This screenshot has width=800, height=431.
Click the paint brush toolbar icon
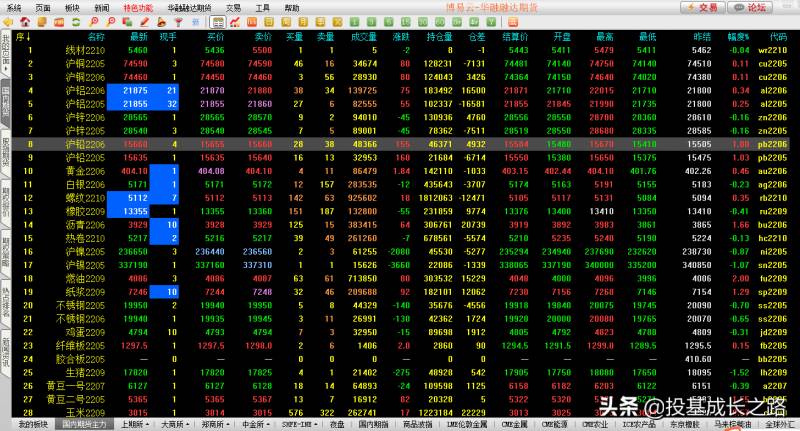(162, 22)
